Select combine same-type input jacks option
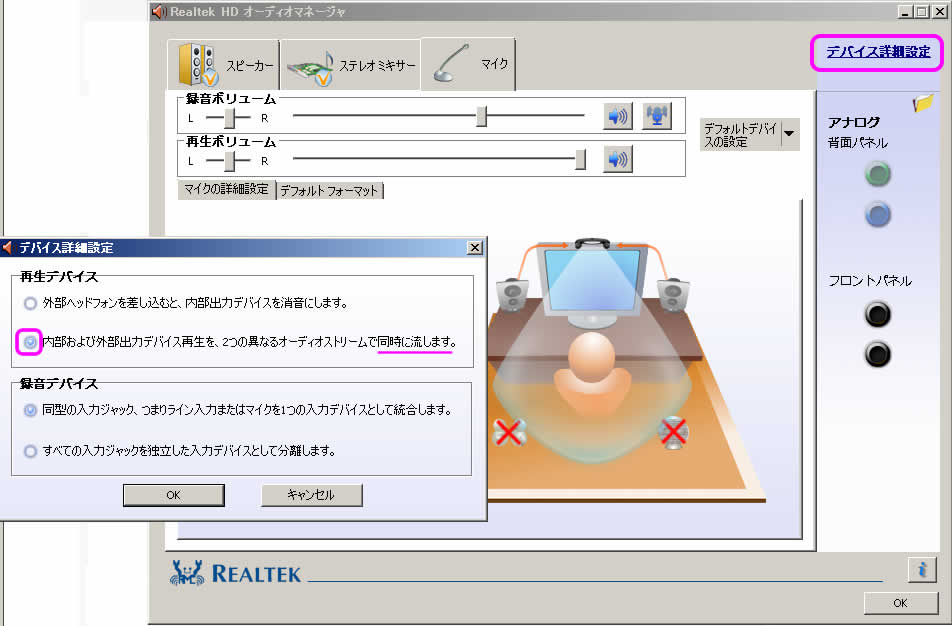Image resolution: width=952 pixels, height=626 pixels. point(30,410)
